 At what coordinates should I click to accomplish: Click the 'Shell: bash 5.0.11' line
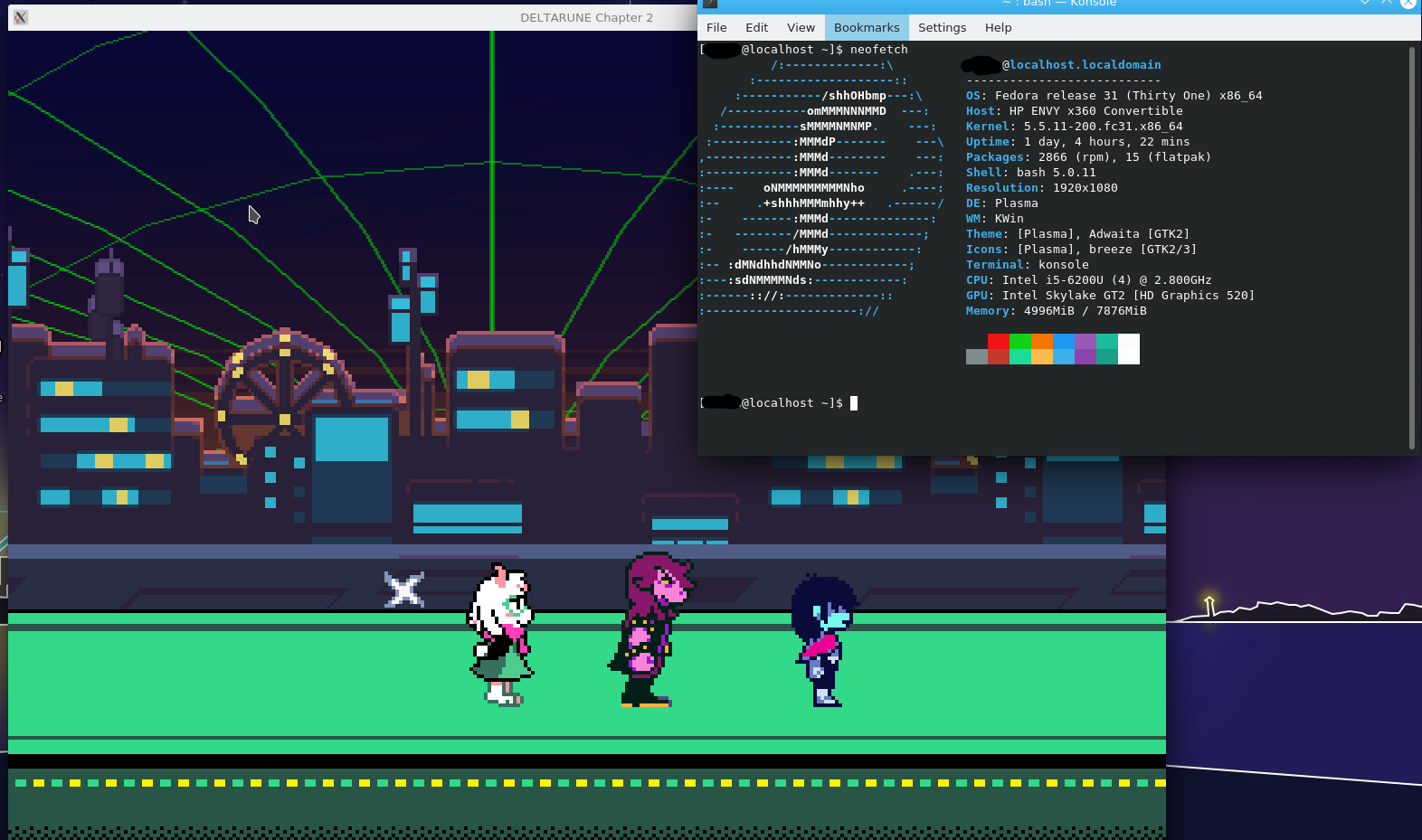1030,173
